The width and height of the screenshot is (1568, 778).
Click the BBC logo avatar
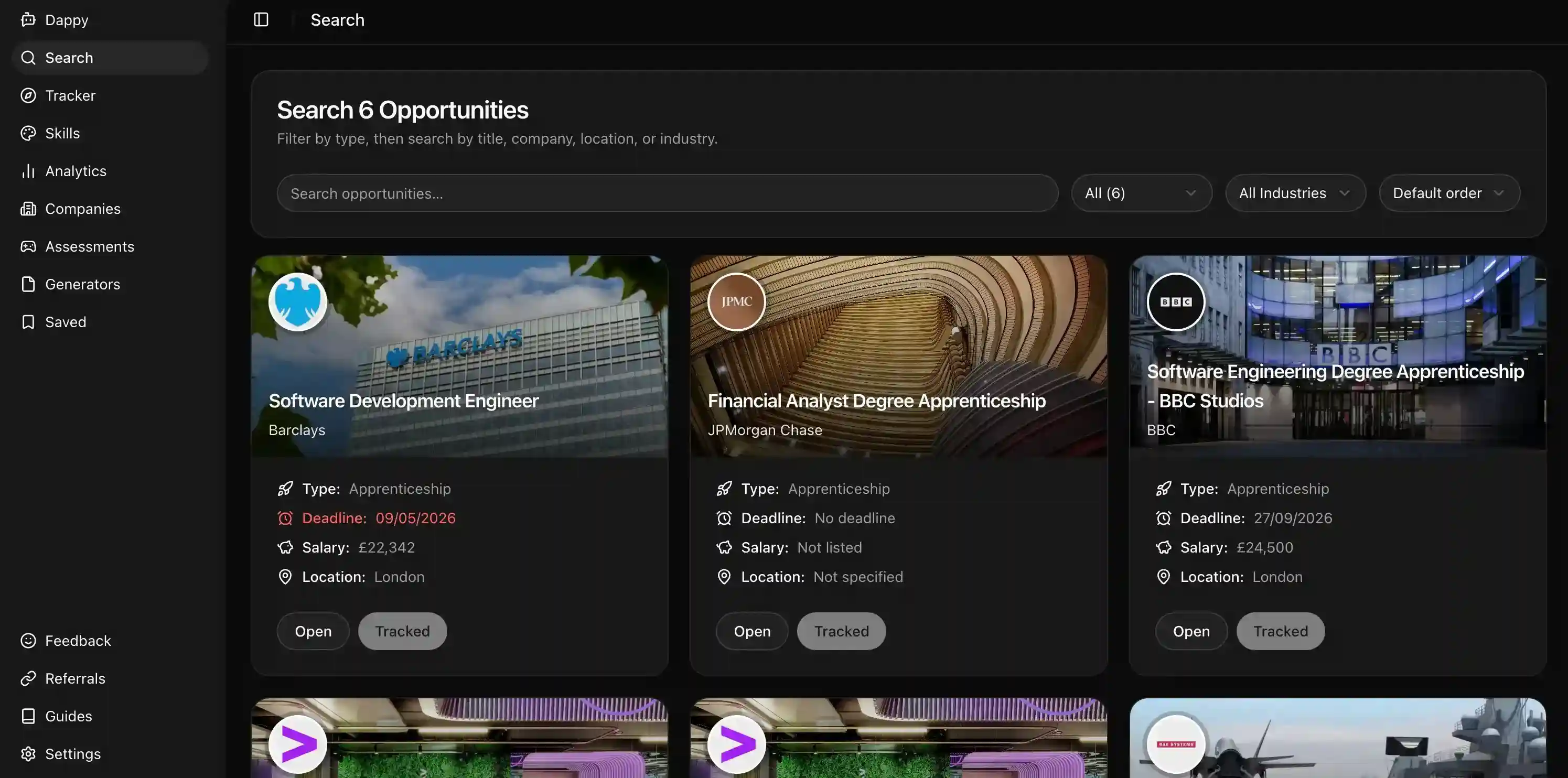pos(1176,301)
